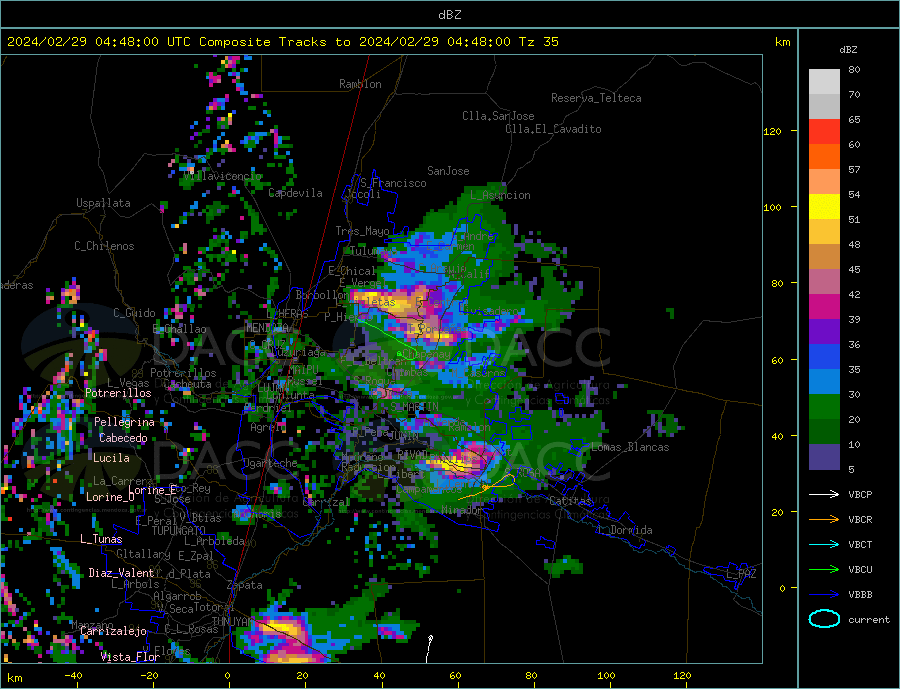Click the Lomas_Blancas label
Screen dimensions: 900x689
tap(630, 447)
